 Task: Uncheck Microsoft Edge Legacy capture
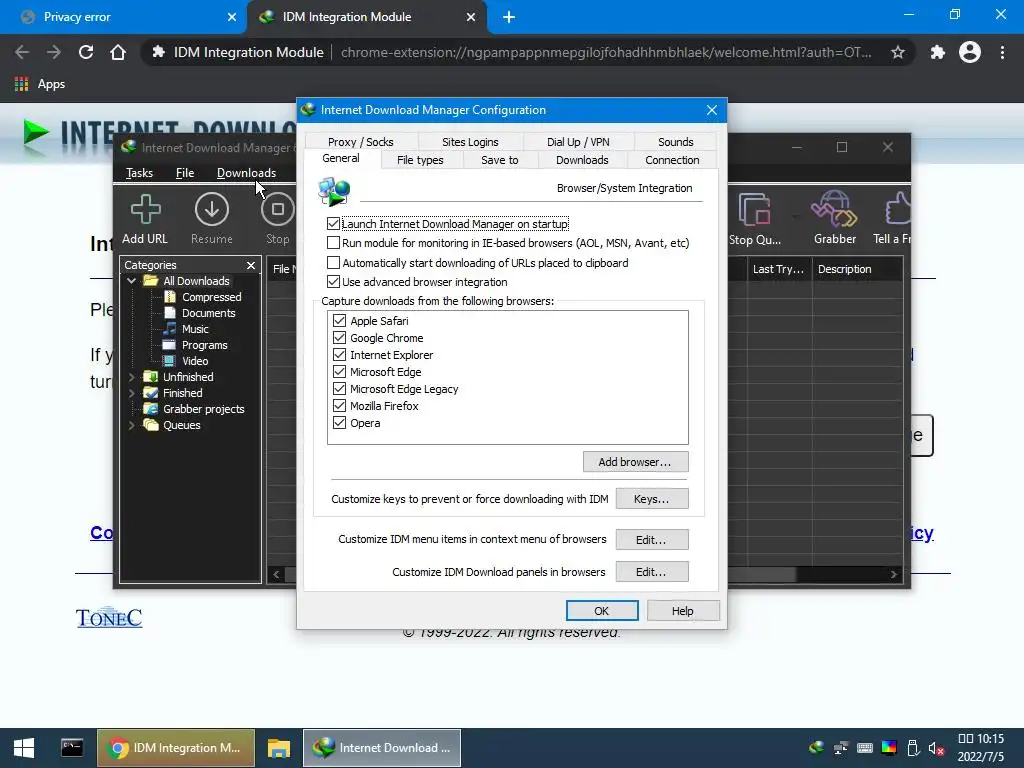[339, 389]
